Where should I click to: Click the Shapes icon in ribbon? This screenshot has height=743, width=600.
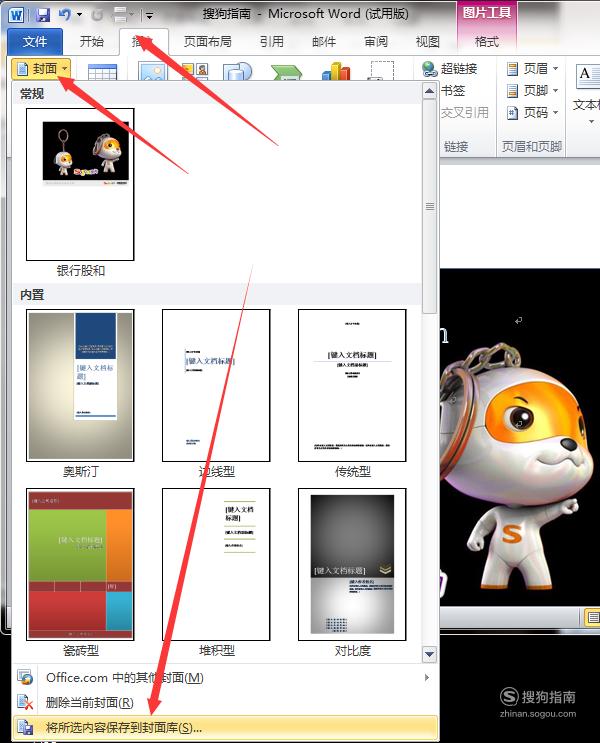point(237,71)
